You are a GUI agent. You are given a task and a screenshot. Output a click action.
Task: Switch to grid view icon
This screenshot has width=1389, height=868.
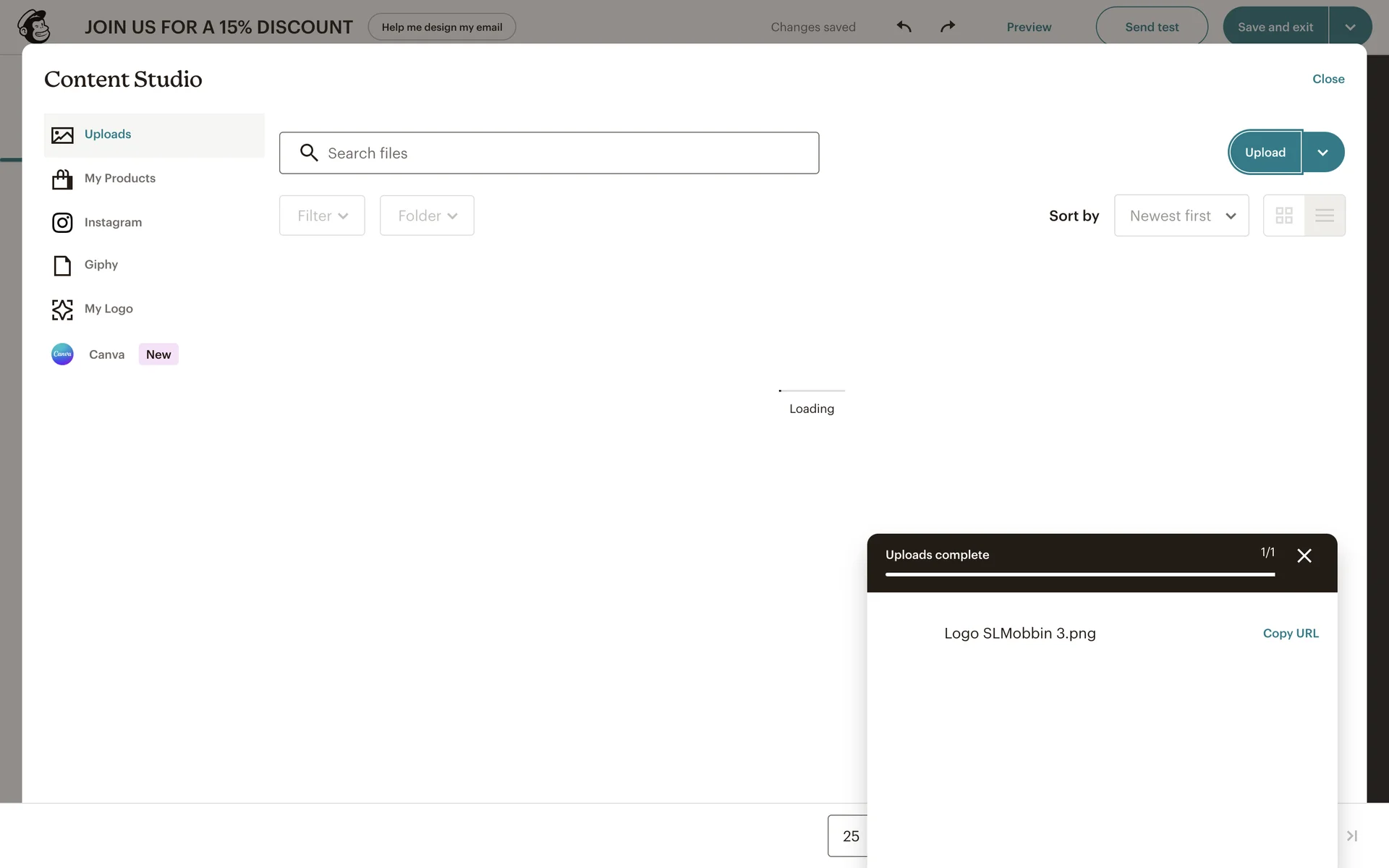tap(1284, 216)
